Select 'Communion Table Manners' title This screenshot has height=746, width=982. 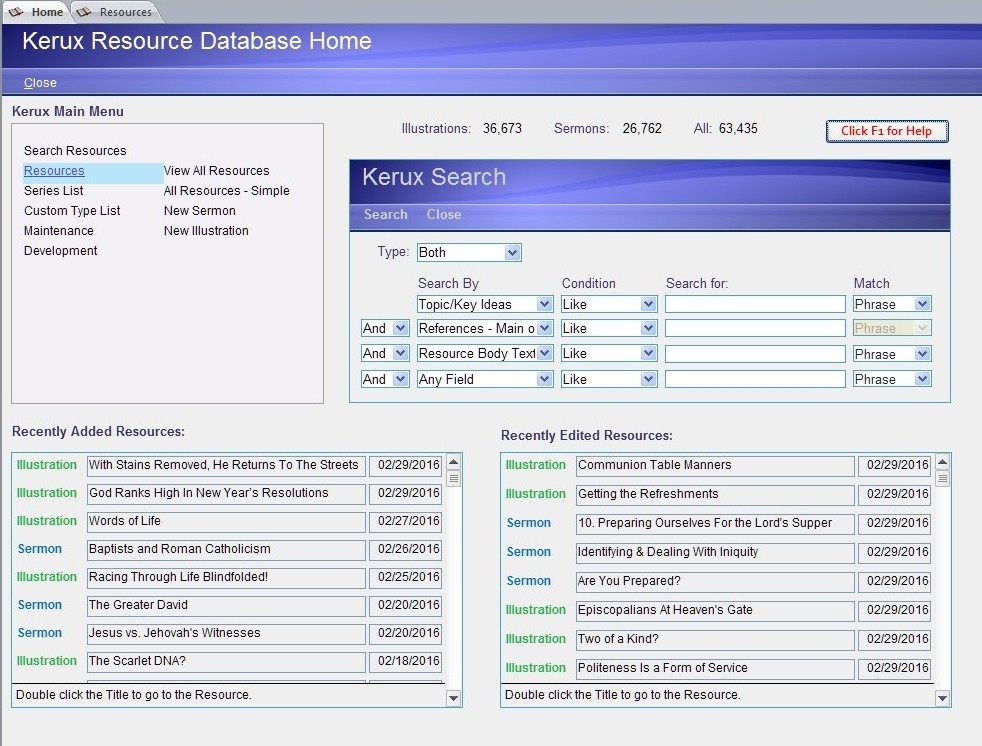click(x=715, y=465)
